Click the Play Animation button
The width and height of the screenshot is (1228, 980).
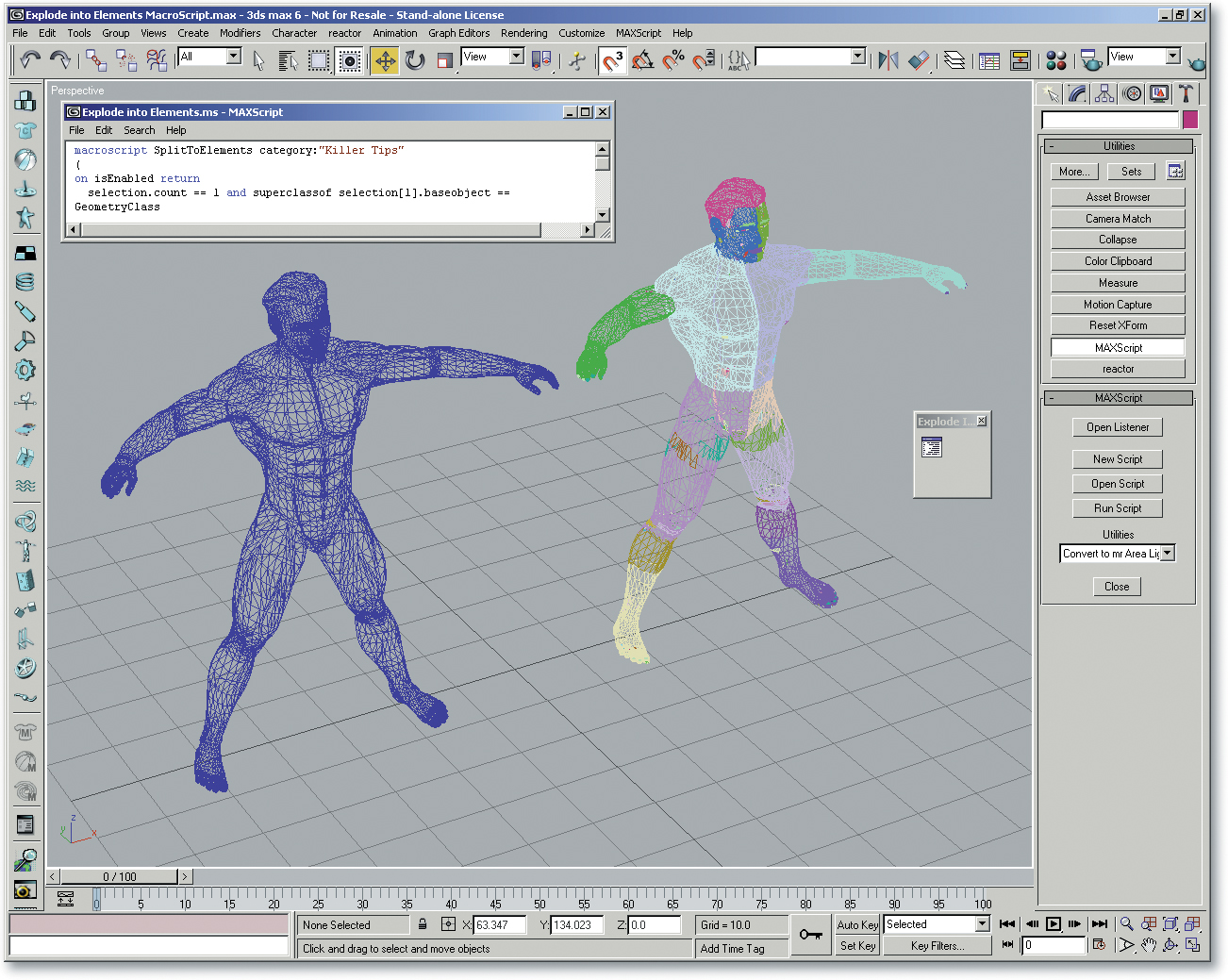click(1054, 924)
